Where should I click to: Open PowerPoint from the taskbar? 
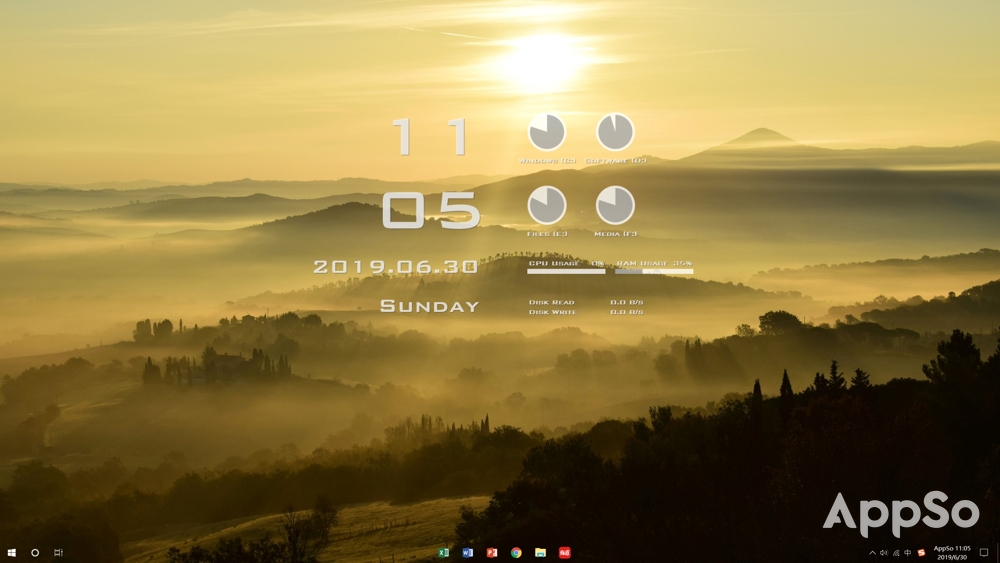[492, 552]
